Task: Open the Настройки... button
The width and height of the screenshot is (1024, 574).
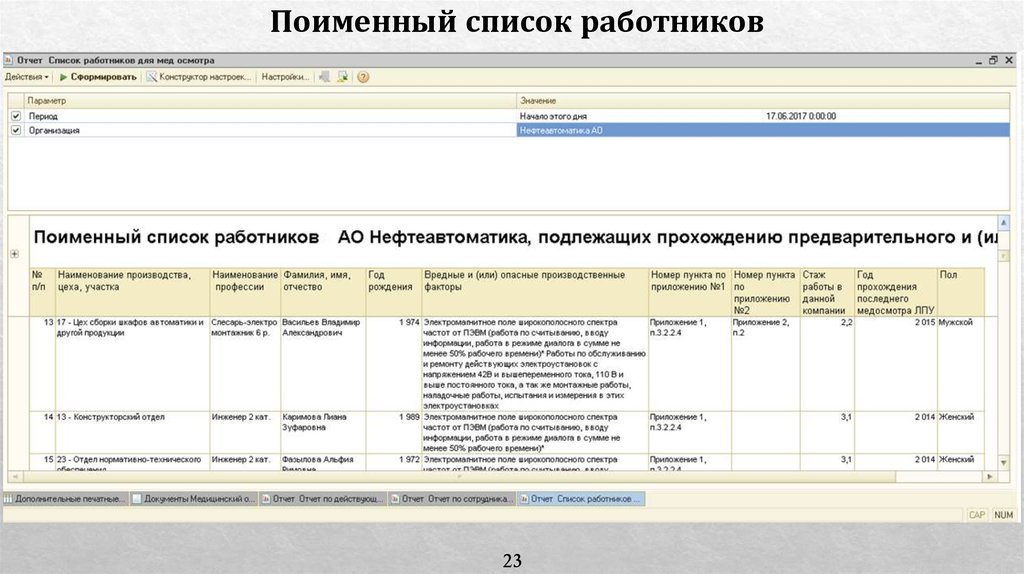Action: [x=284, y=77]
